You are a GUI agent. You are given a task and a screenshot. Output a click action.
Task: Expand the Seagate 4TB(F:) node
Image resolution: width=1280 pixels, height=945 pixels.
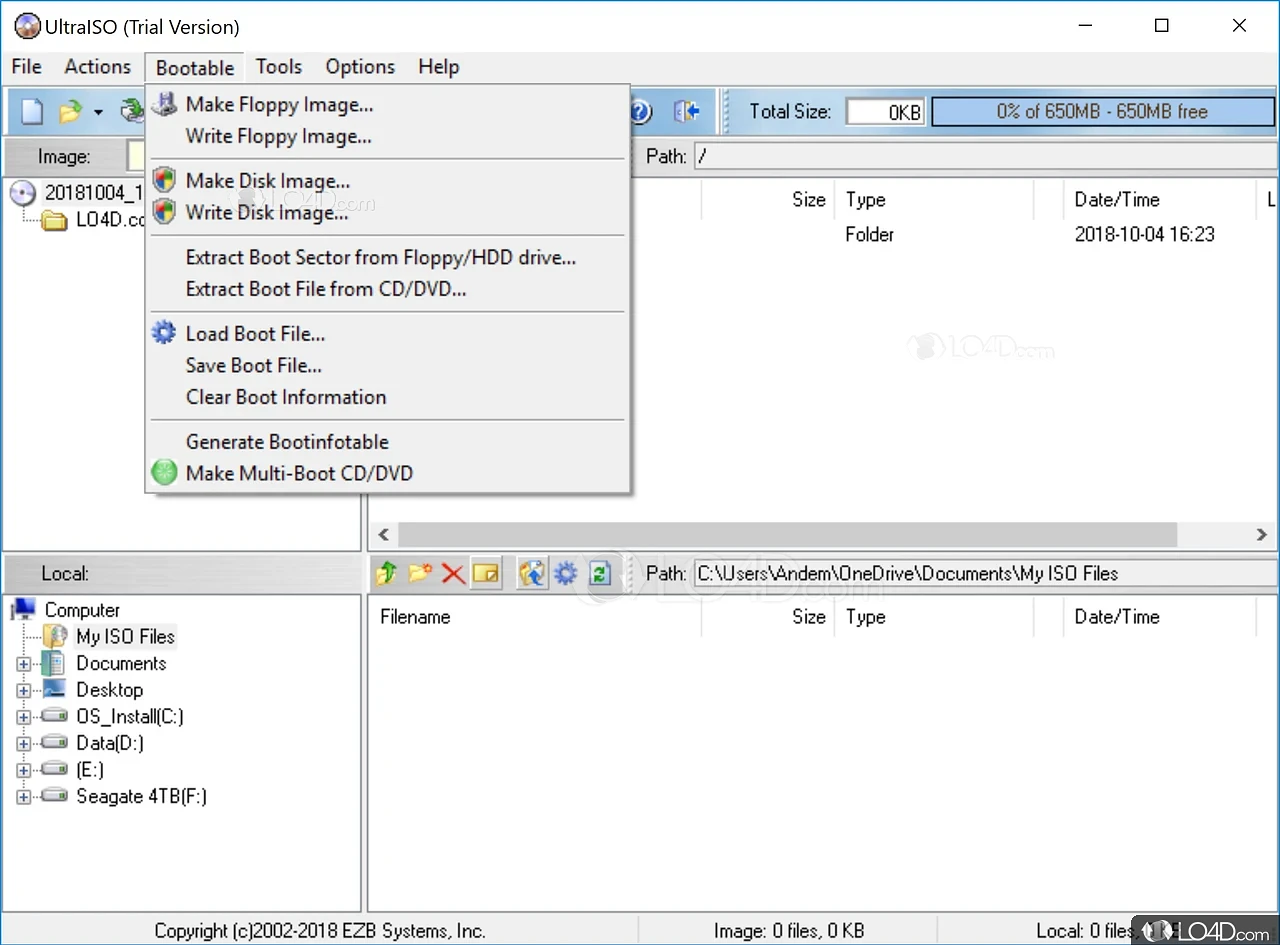click(24, 797)
